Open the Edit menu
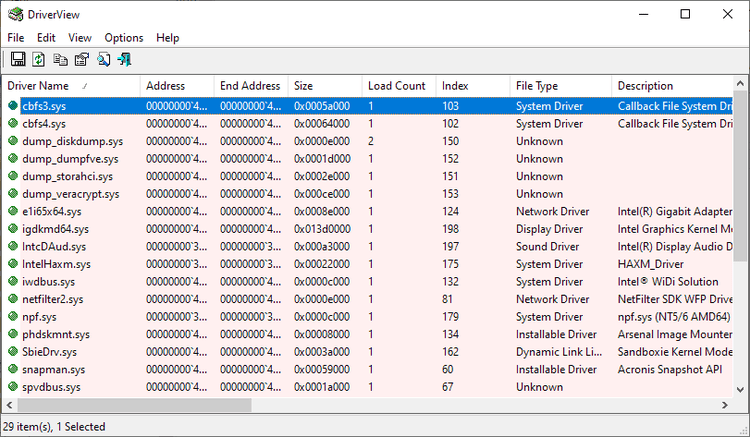This screenshot has width=750, height=437. click(46, 38)
